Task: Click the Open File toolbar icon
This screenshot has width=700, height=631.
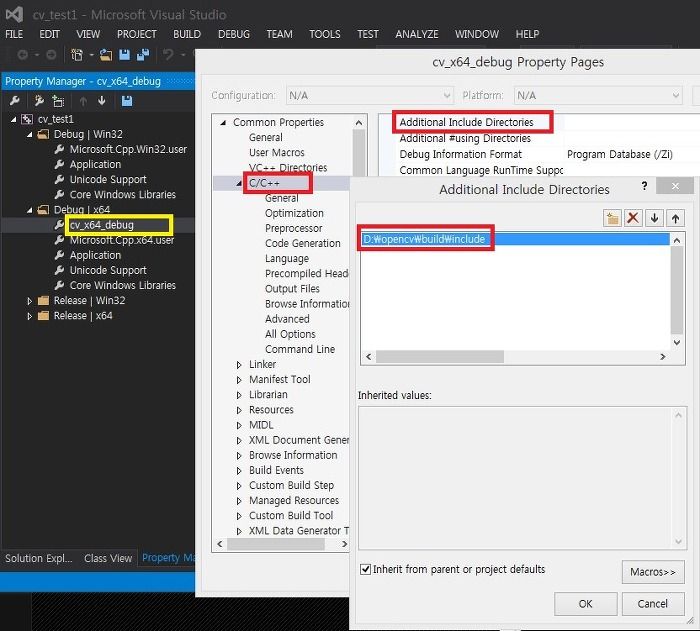Action: pos(106,55)
